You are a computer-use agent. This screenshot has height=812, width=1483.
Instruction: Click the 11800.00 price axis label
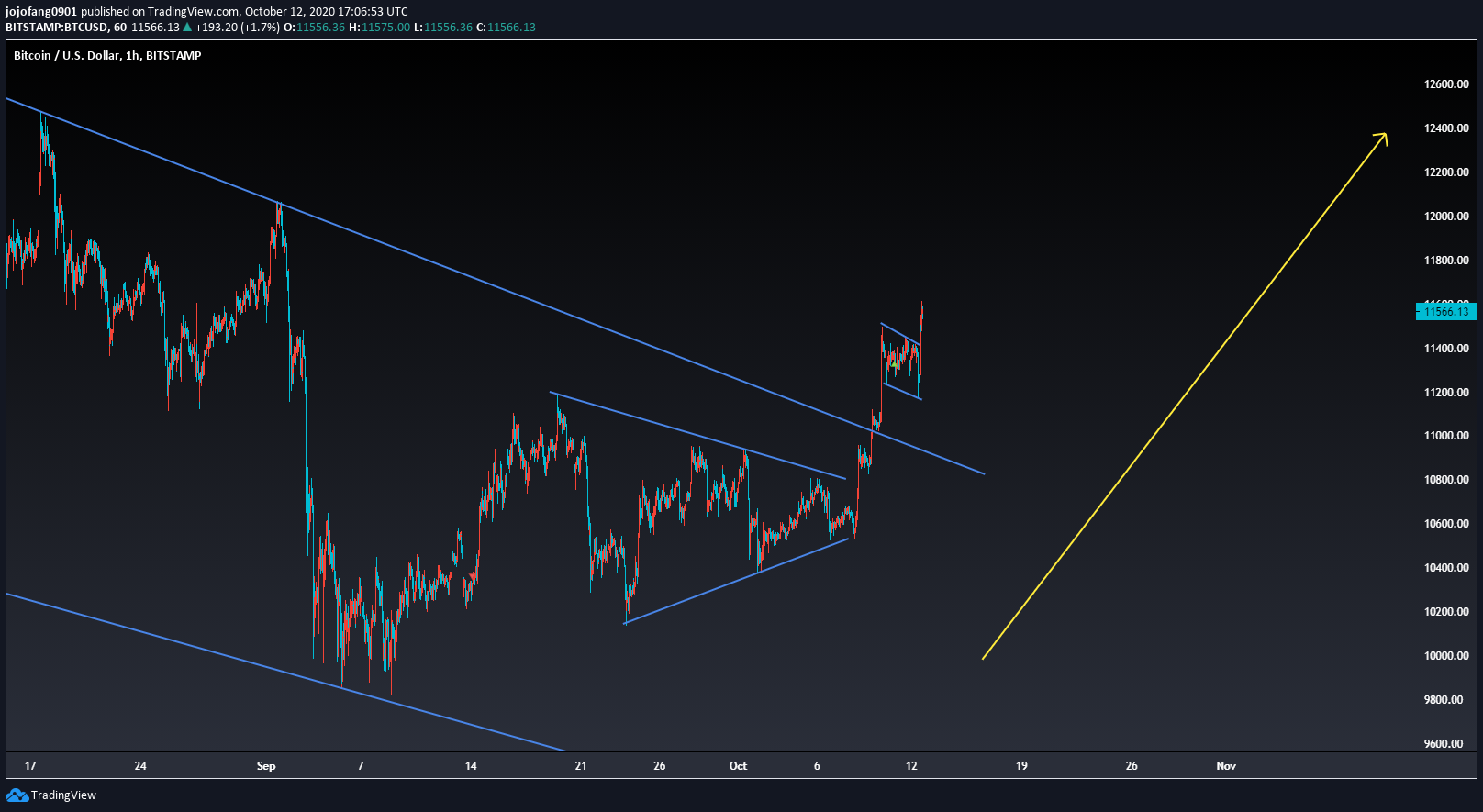pos(1446,261)
